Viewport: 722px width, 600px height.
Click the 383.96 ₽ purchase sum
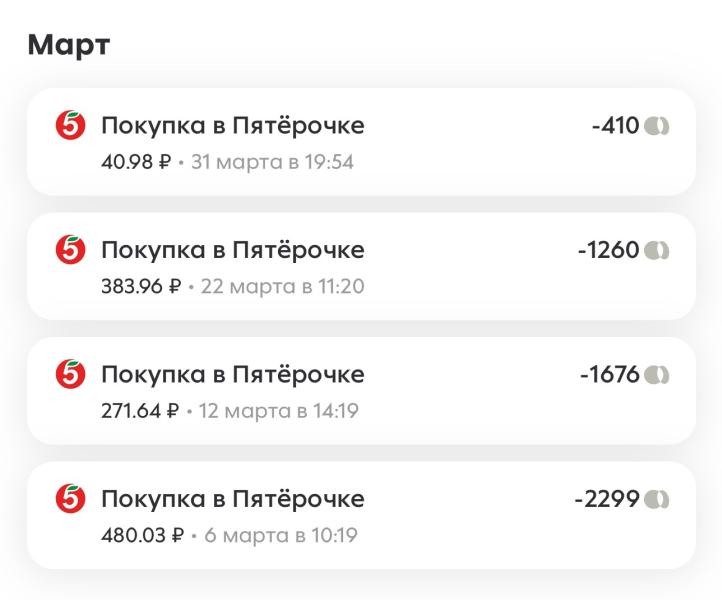click(141, 287)
